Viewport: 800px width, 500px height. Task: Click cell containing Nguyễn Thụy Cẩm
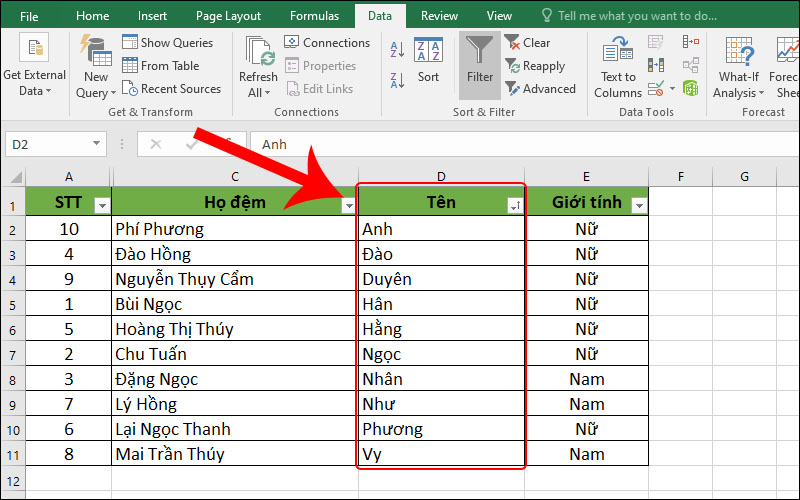(x=235, y=279)
